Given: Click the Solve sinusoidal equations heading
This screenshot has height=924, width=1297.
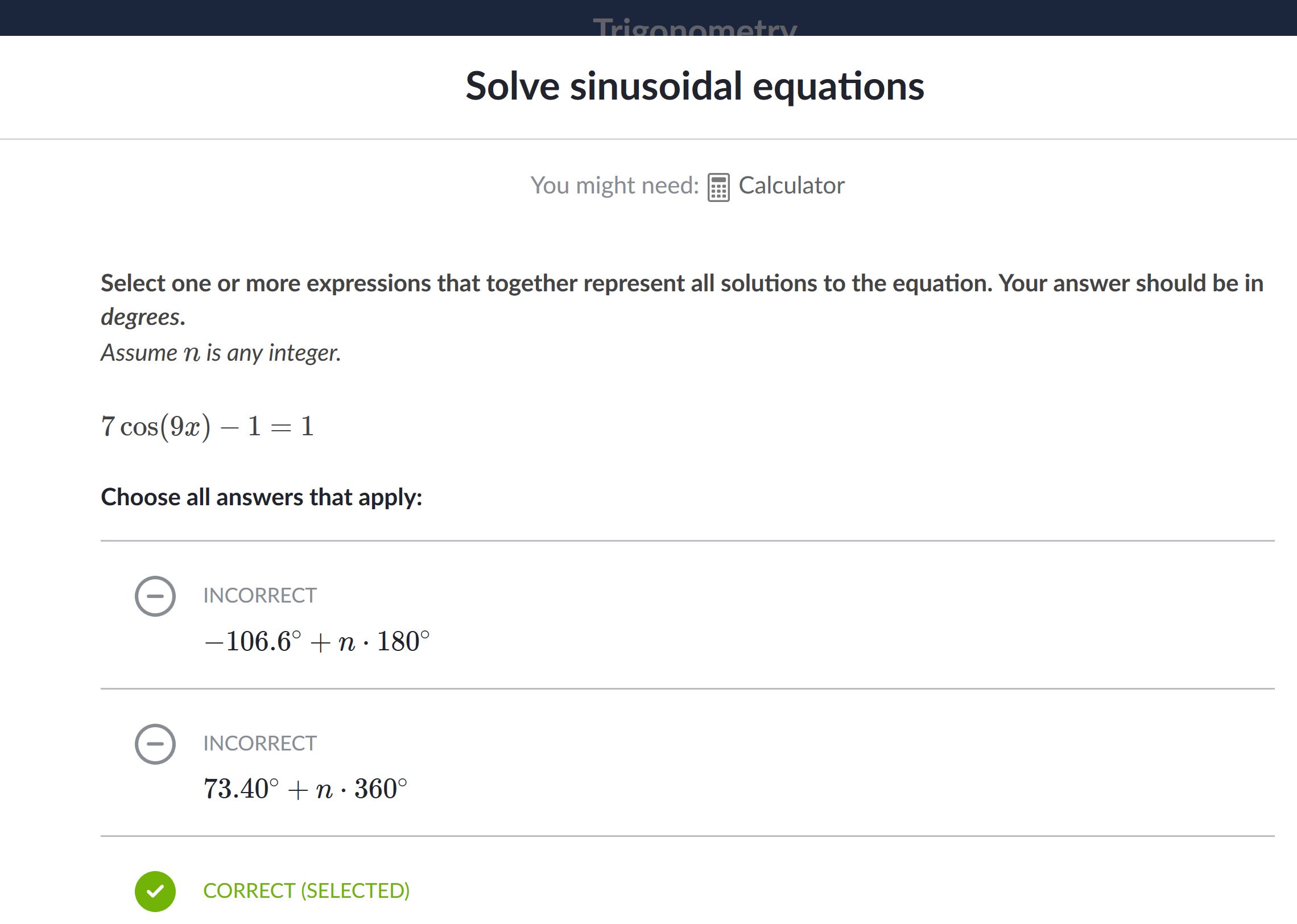Looking at the screenshot, I should pyautogui.click(x=695, y=86).
